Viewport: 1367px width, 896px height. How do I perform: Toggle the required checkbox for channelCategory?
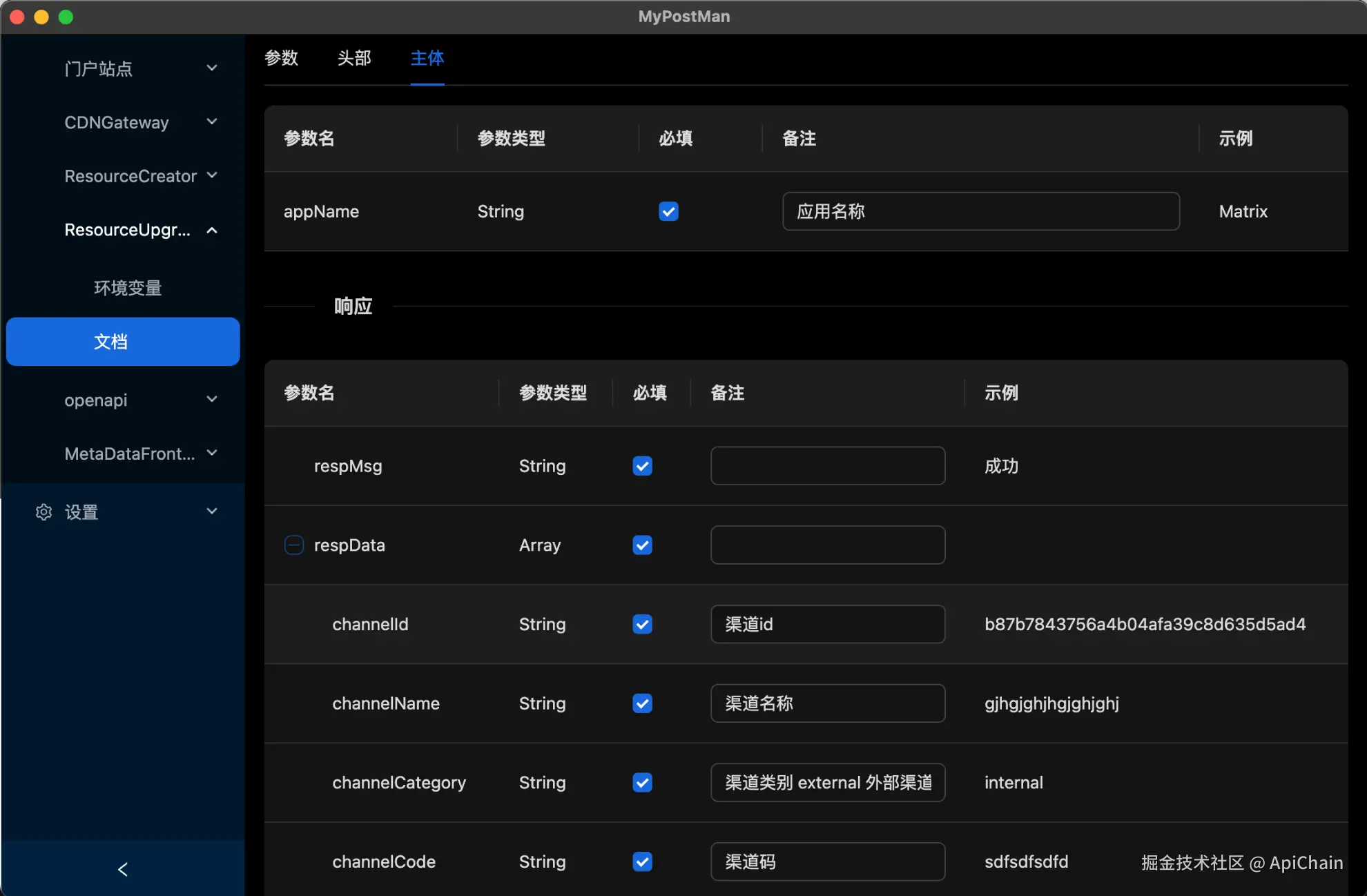point(642,783)
